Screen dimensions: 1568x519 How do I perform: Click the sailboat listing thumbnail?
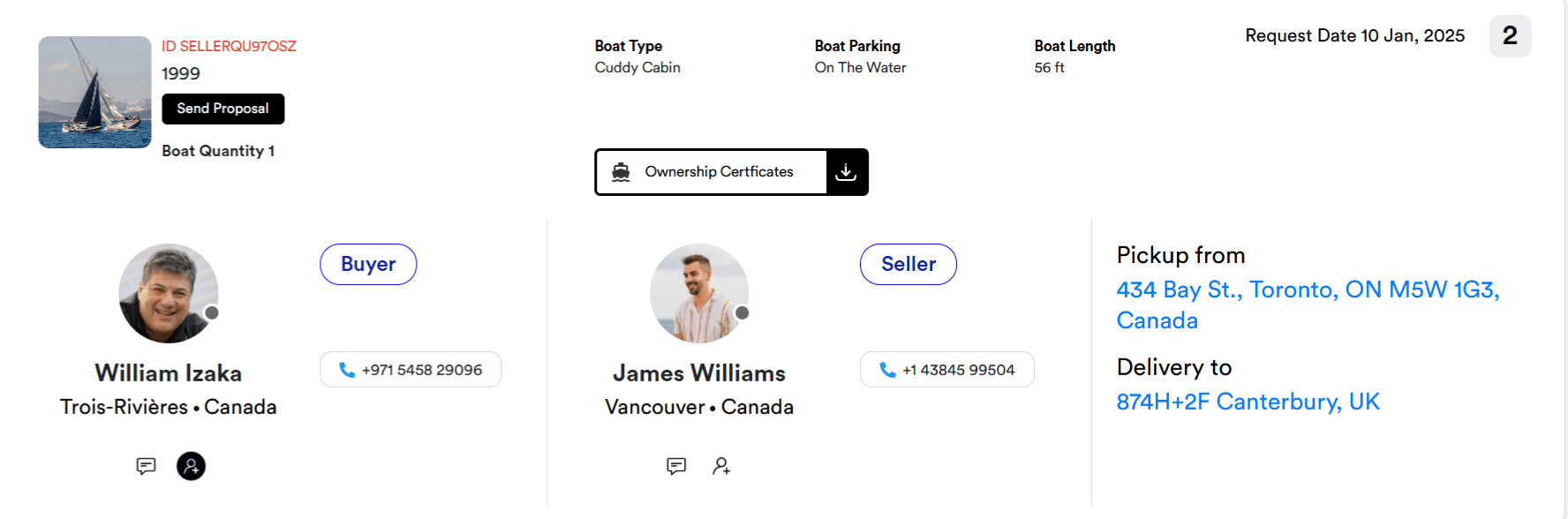click(x=94, y=91)
